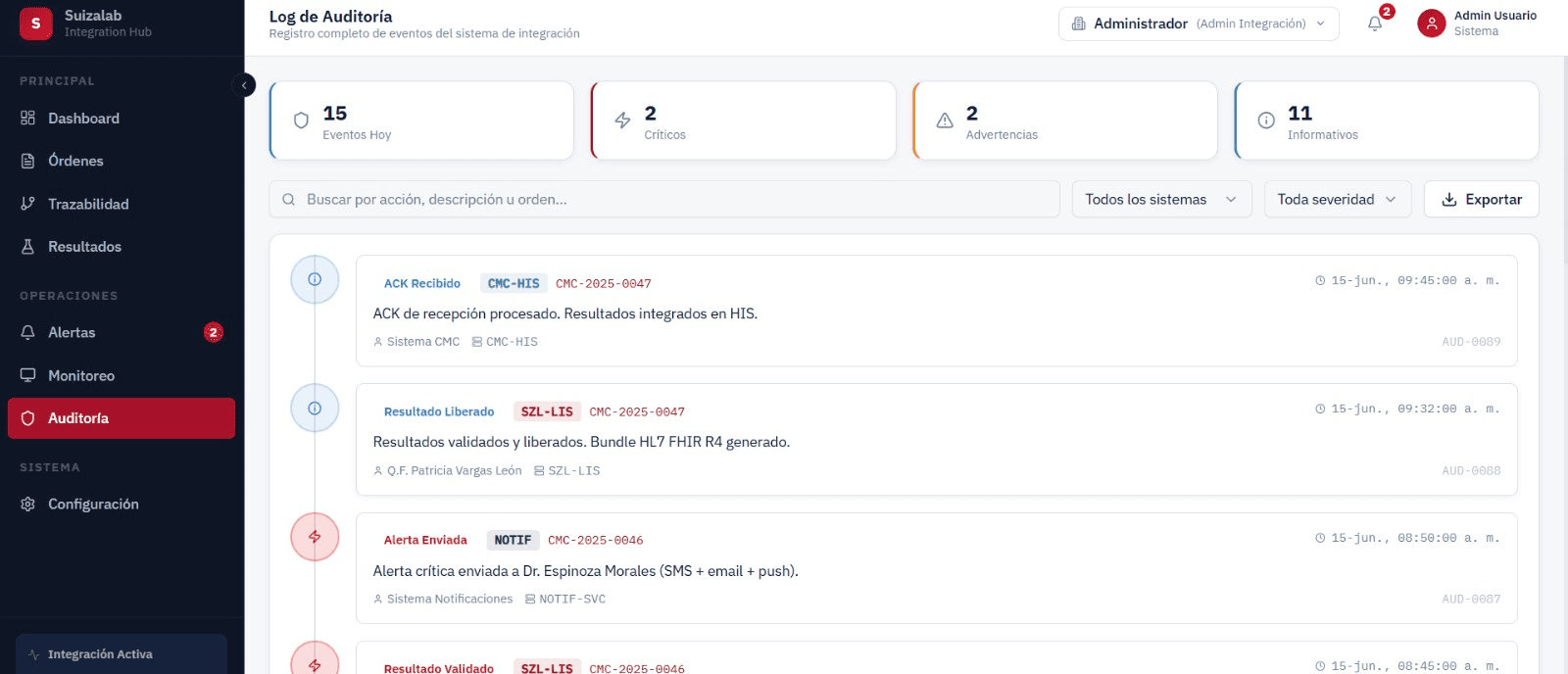Select the Críticos stat card
This screenshot has height=674, width=1568.
click(743, 120)
